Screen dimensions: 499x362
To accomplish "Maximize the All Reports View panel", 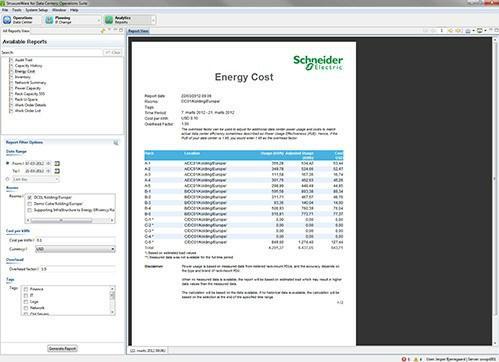I will (x=121, y=30).
